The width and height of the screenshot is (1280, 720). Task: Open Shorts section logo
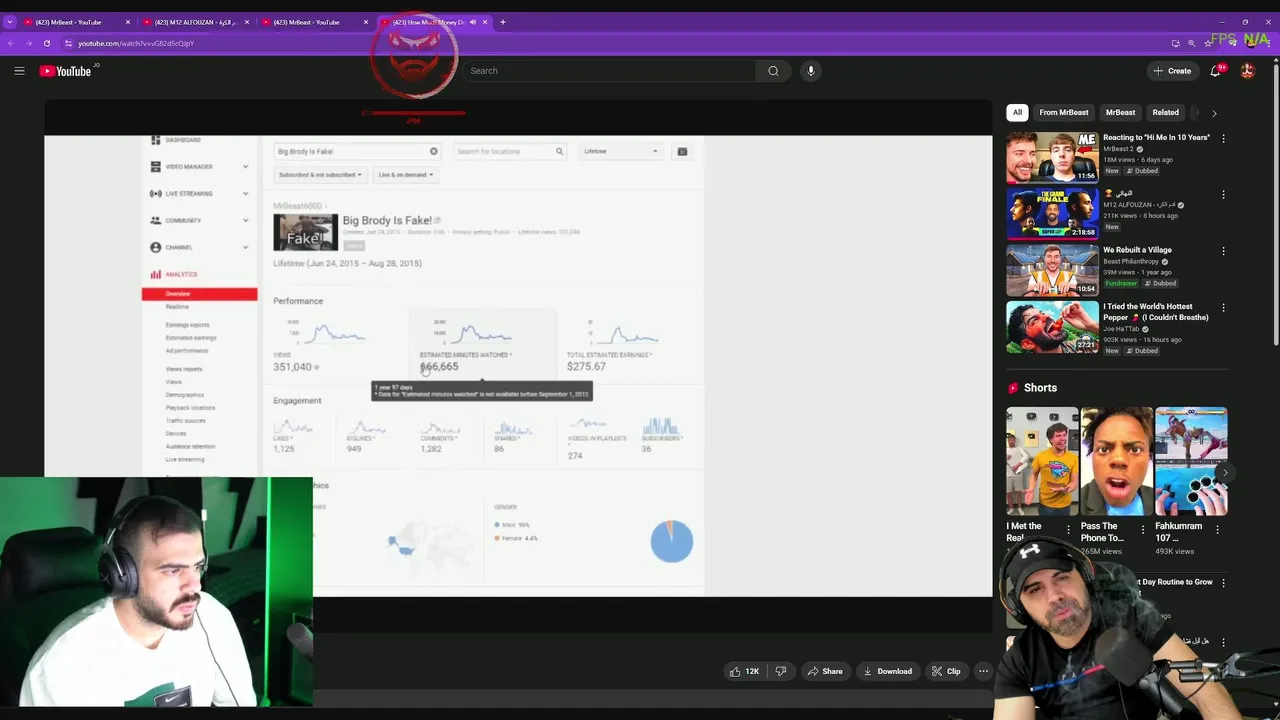tap(1013, 388)
